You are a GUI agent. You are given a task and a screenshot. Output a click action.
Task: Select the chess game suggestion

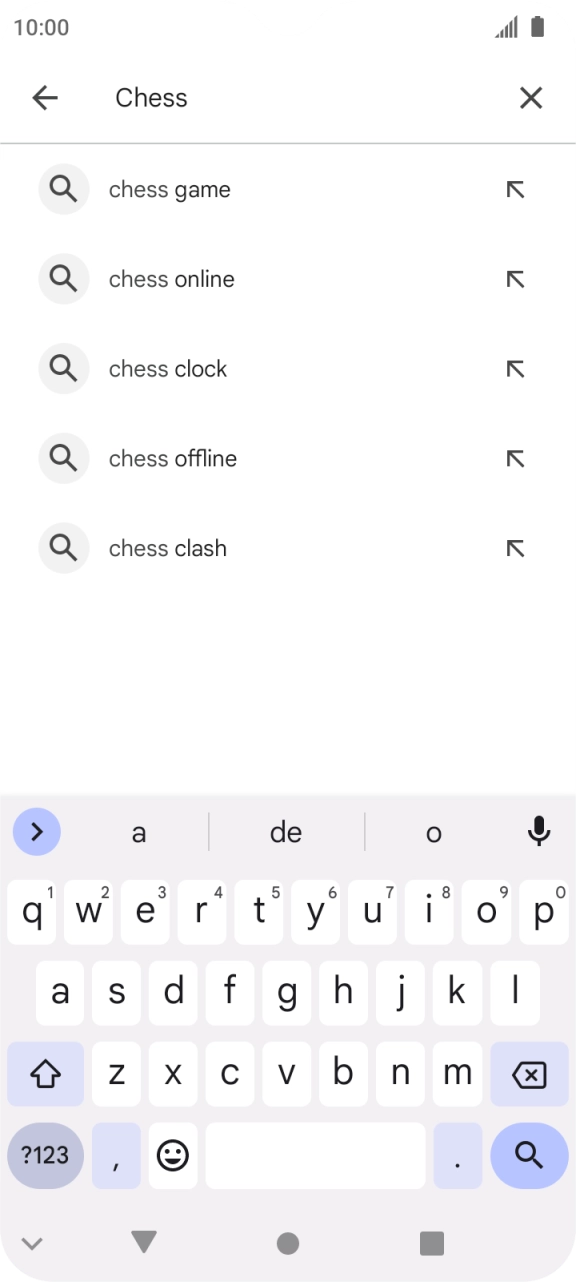click(169, 189)
